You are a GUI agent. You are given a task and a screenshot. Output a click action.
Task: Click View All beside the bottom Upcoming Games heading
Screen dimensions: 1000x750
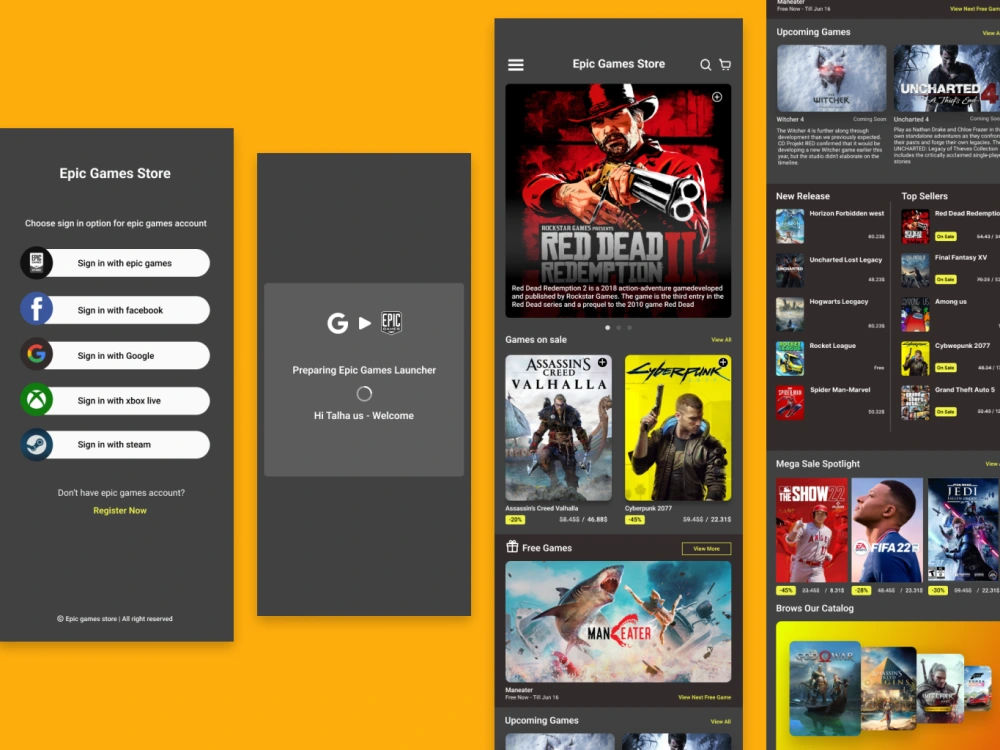[721, 721]
